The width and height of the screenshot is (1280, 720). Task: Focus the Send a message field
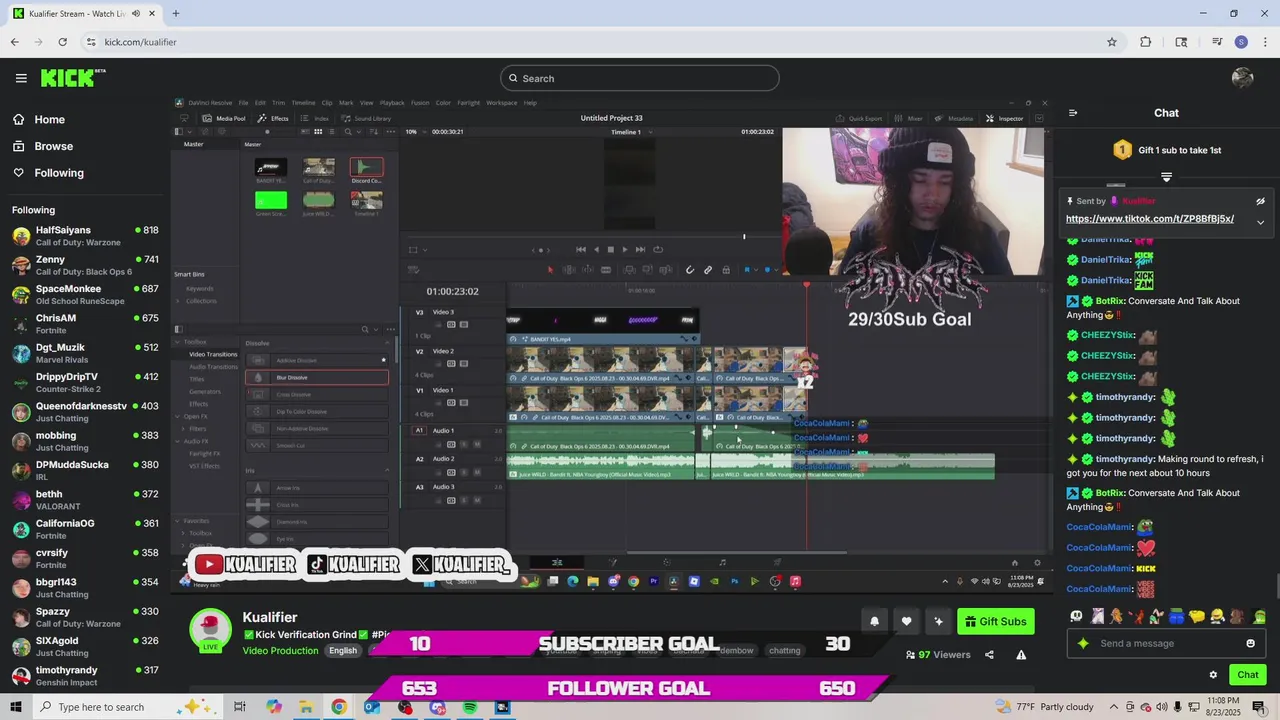tap(1165, 643)
